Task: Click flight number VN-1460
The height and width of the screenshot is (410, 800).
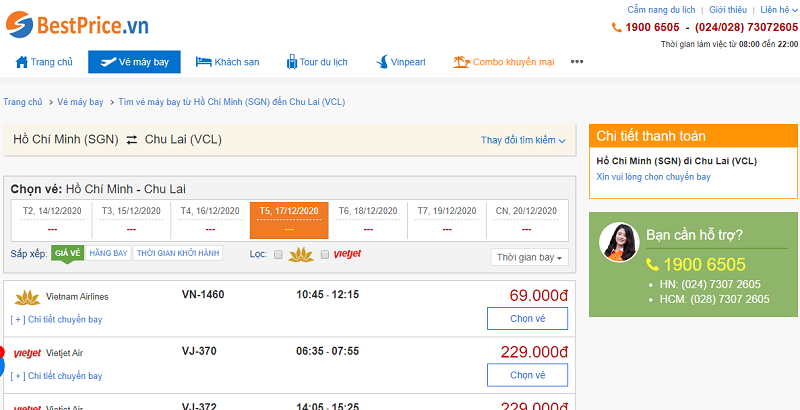Action: pyautogui.click(x=203, y=294)
